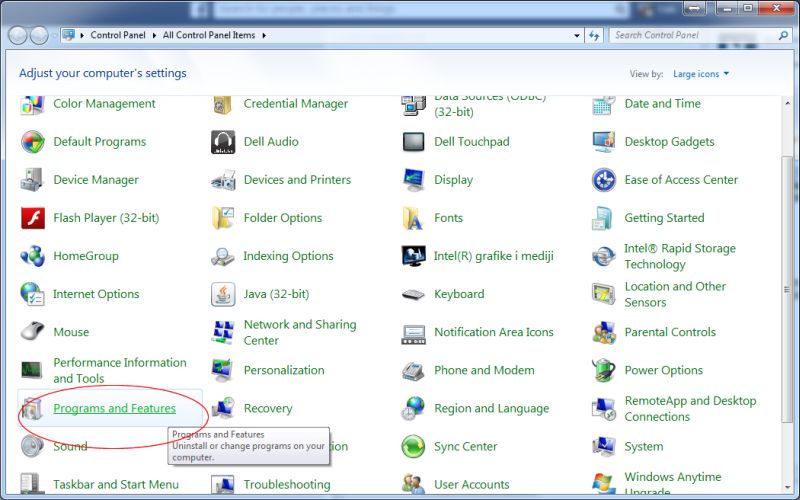
Task: Click the Indexing Options magnifier icon
Action: pos(223,256)
